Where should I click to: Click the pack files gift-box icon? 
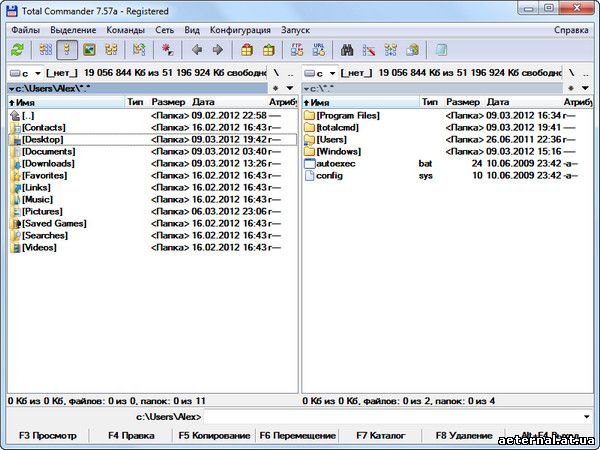(x=247, y=50)
